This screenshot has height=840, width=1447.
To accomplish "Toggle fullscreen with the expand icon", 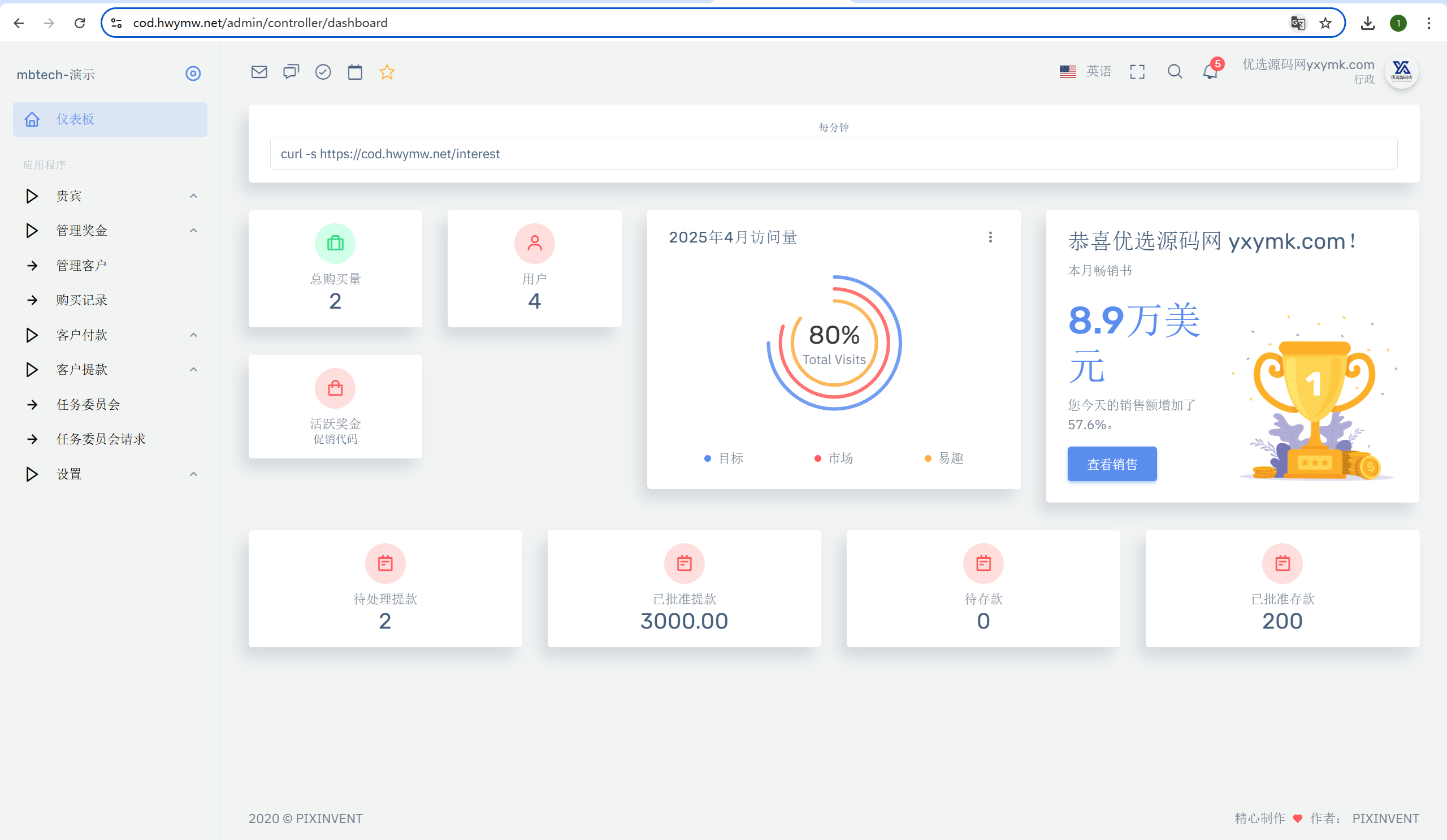I will 1137,72.
